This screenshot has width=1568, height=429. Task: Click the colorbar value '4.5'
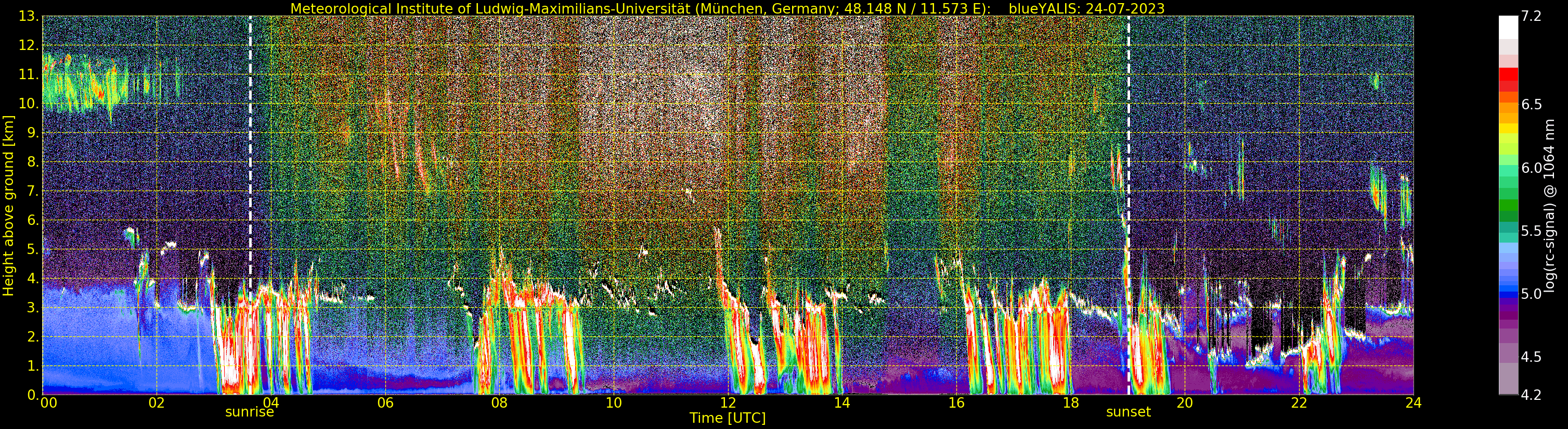pos(1532,357)
